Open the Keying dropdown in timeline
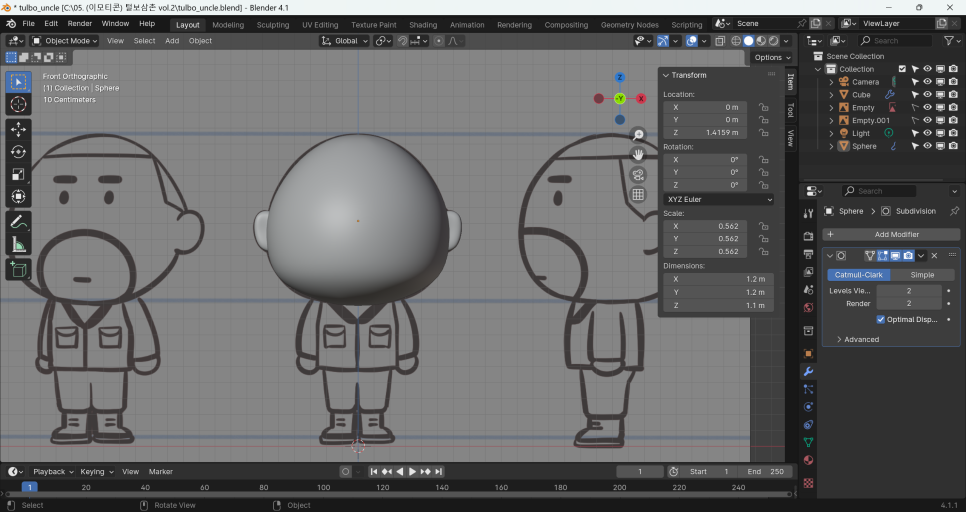 (x=97, y=471)
